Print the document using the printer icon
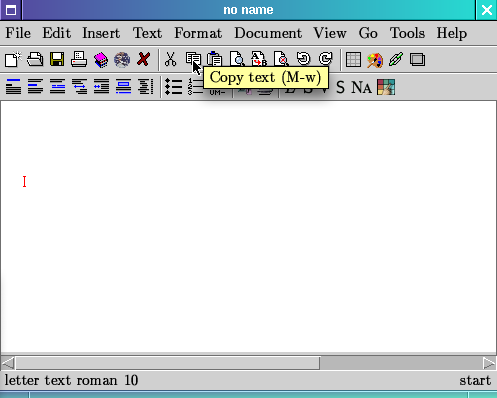The height and width of the screenshot is (398, 497). click(x=79, y=60)
